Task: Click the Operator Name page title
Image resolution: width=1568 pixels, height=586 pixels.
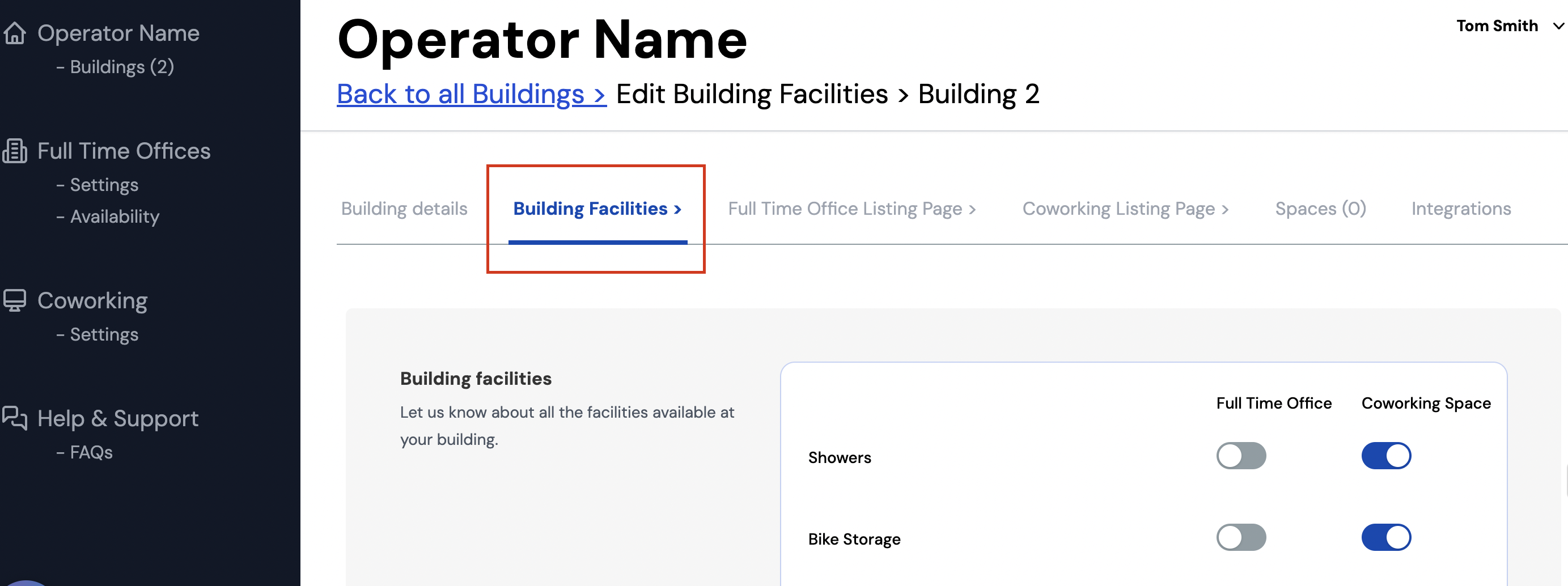Action: pyautogui.click(x=542, y=40)
